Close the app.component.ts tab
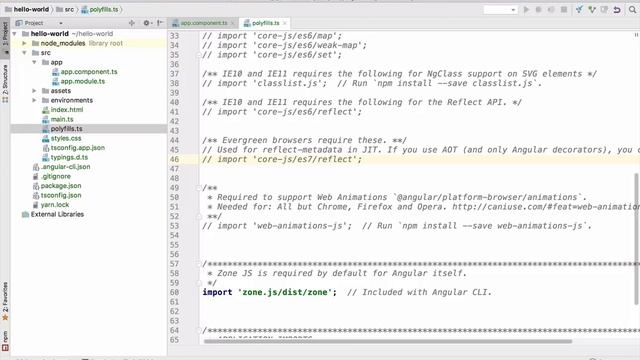Viewport: 640px width, 360px height. pyautogui.click(x=232, y=23)
